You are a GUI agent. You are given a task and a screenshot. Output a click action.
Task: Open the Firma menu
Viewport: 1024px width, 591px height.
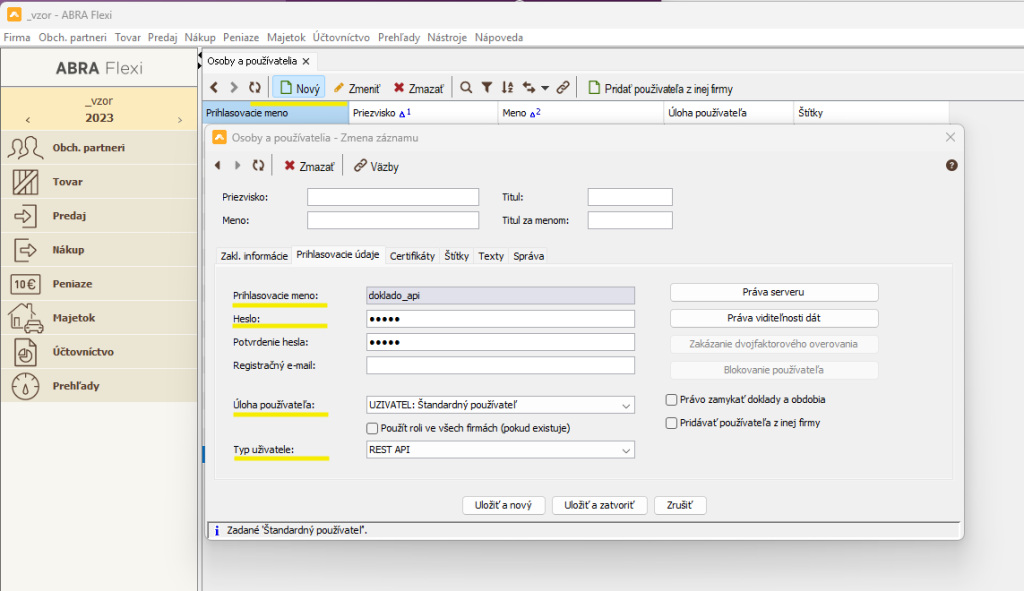pos(17,37)
